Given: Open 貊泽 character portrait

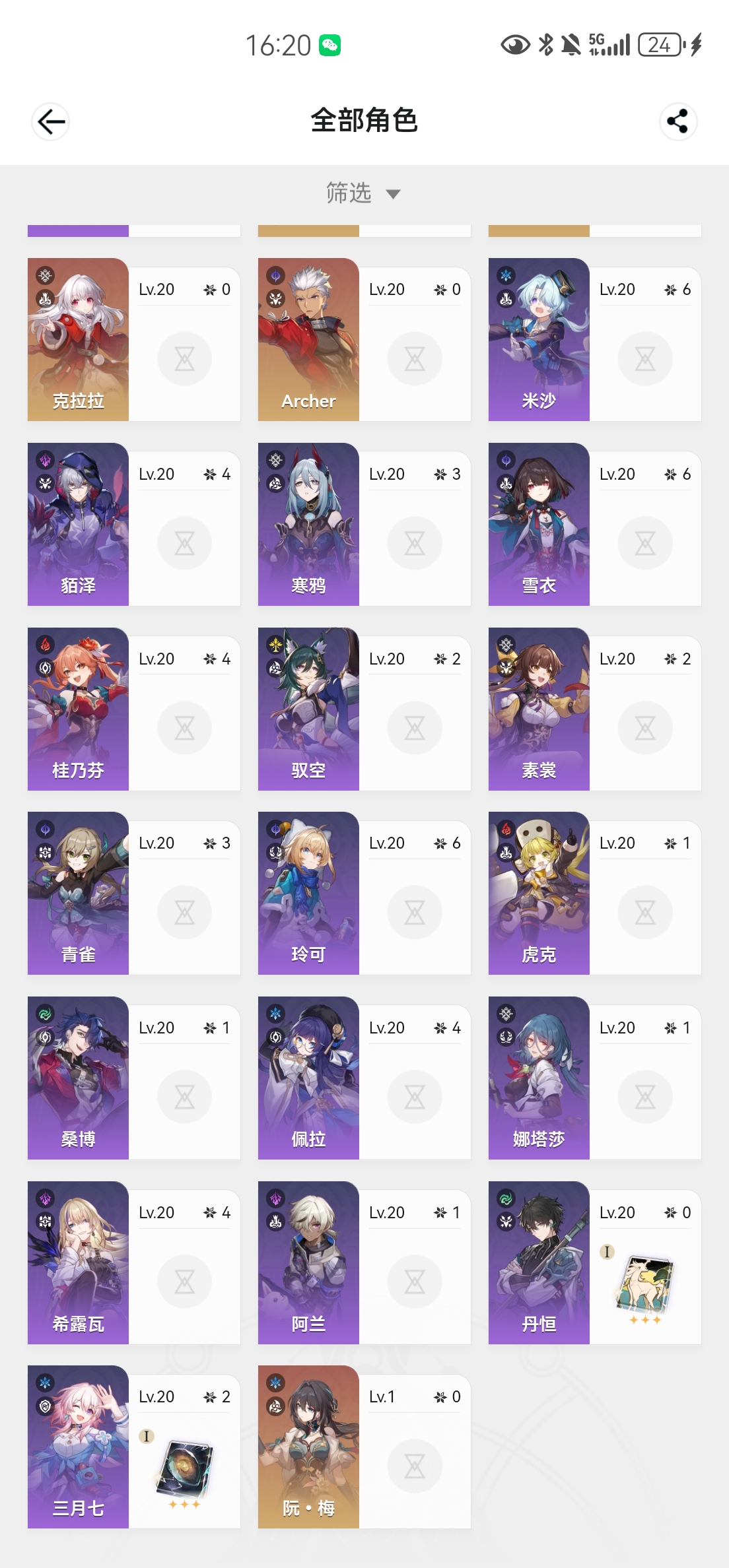Looking at the screenshot, I should (78, 524).
